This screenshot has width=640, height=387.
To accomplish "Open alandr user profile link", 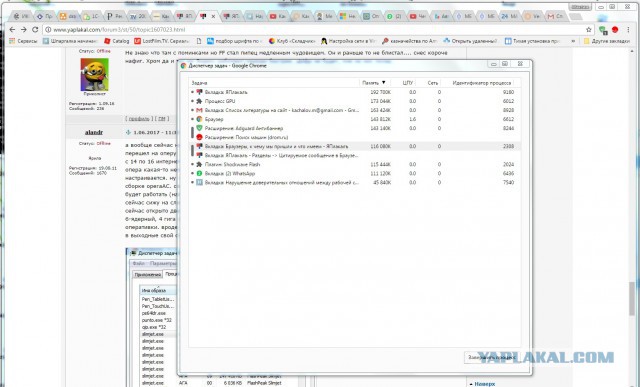I will (x=94, y=132).
